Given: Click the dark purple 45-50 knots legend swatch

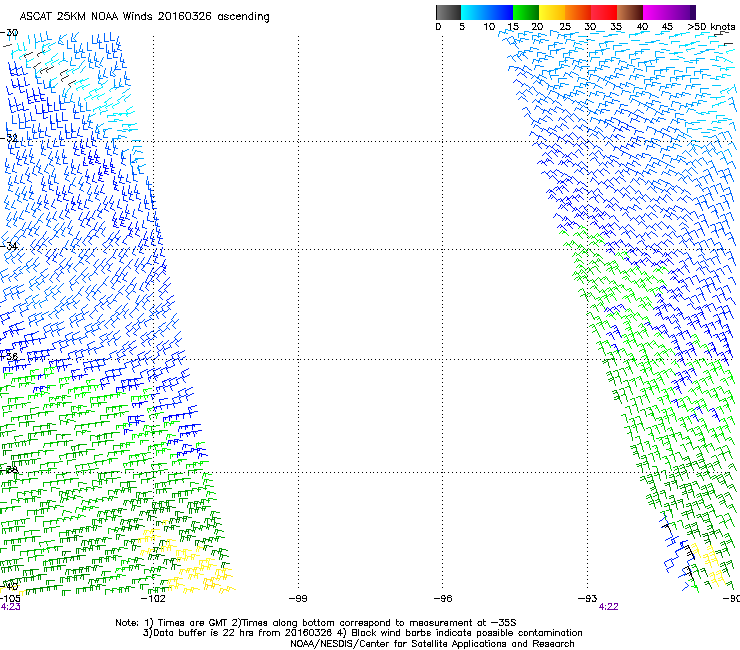Looking at the screenshot, I should point(682,12).
